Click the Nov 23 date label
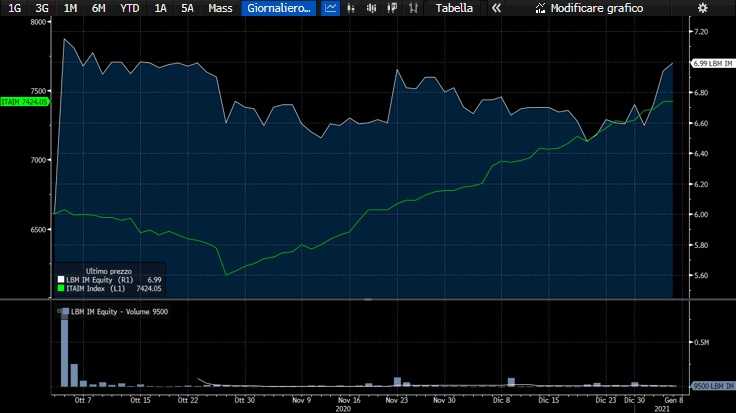Image resolution: width=737 pixels, height=413 pixels. 397,400
